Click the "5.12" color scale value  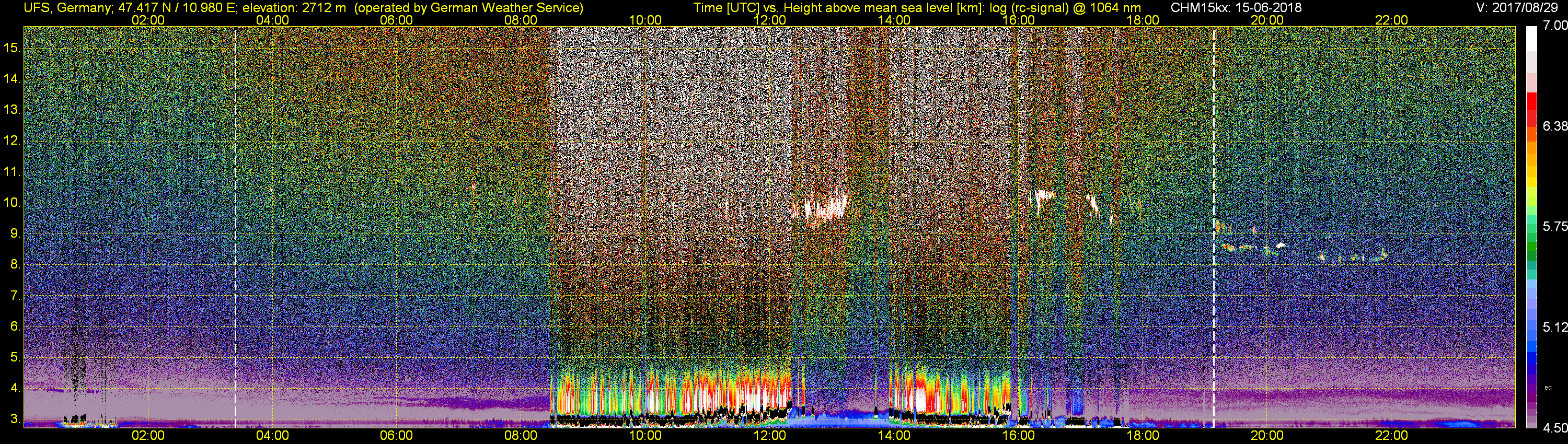tap(1555, 328)
